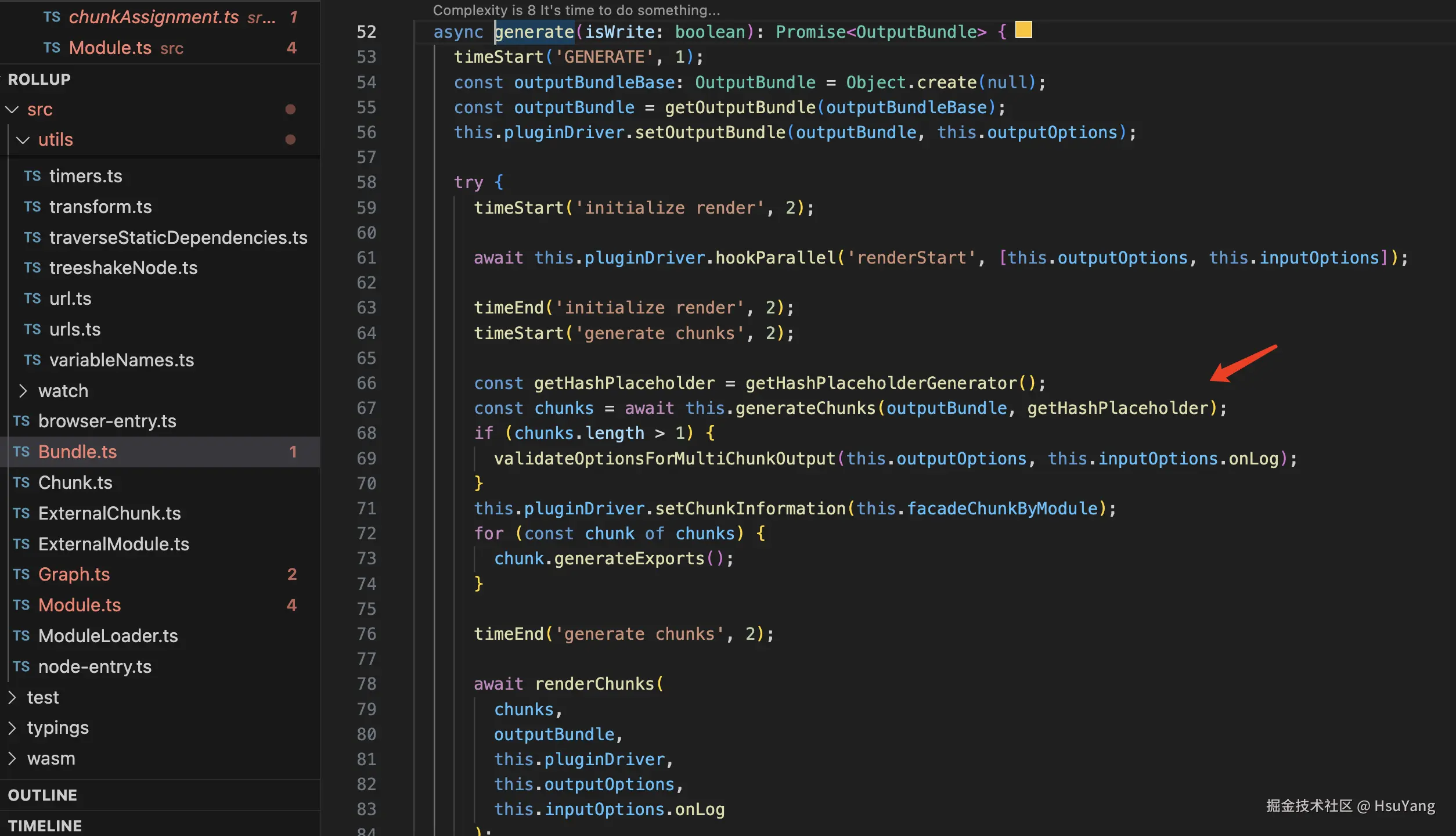Click the complexity code lens above generate

click(x=576, y=10)
